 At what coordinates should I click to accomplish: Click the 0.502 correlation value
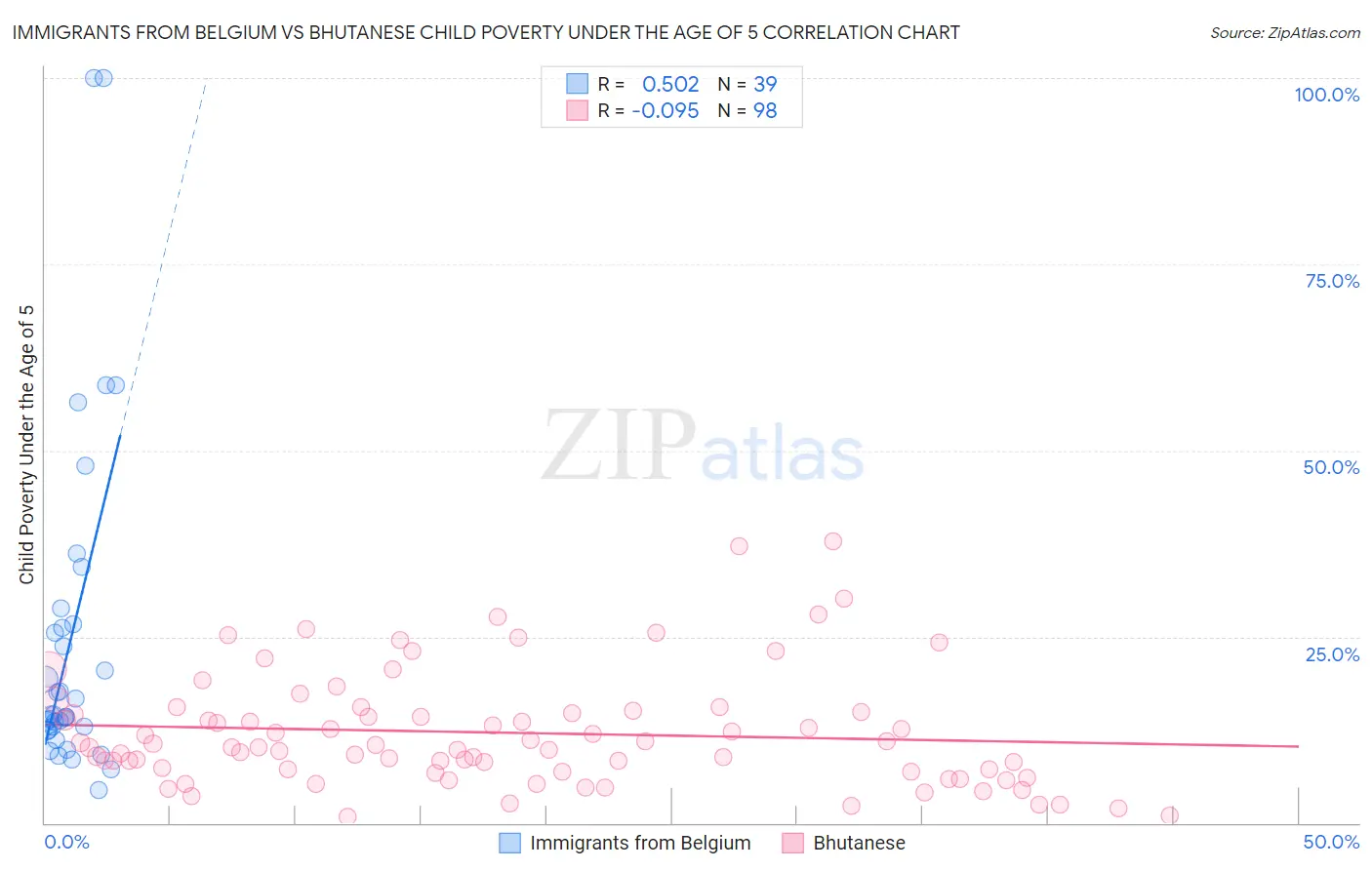pyautogui.click(x=670, y=84)
